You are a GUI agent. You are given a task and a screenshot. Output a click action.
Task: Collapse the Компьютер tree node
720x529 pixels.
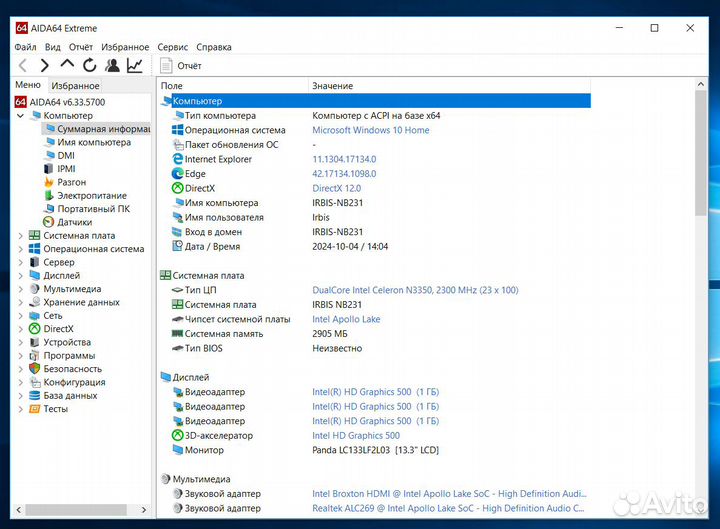coord(20,116)
